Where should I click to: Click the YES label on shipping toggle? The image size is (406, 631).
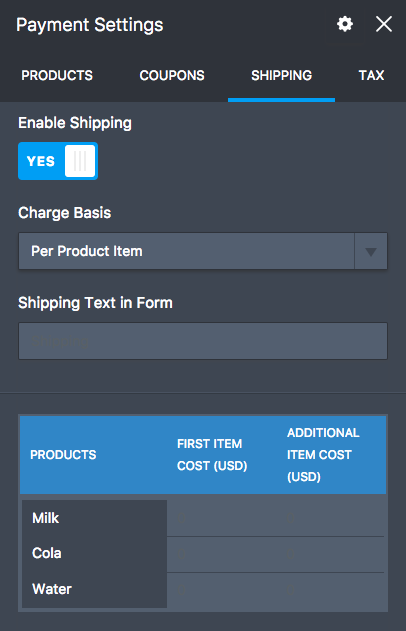coord(41,161)
